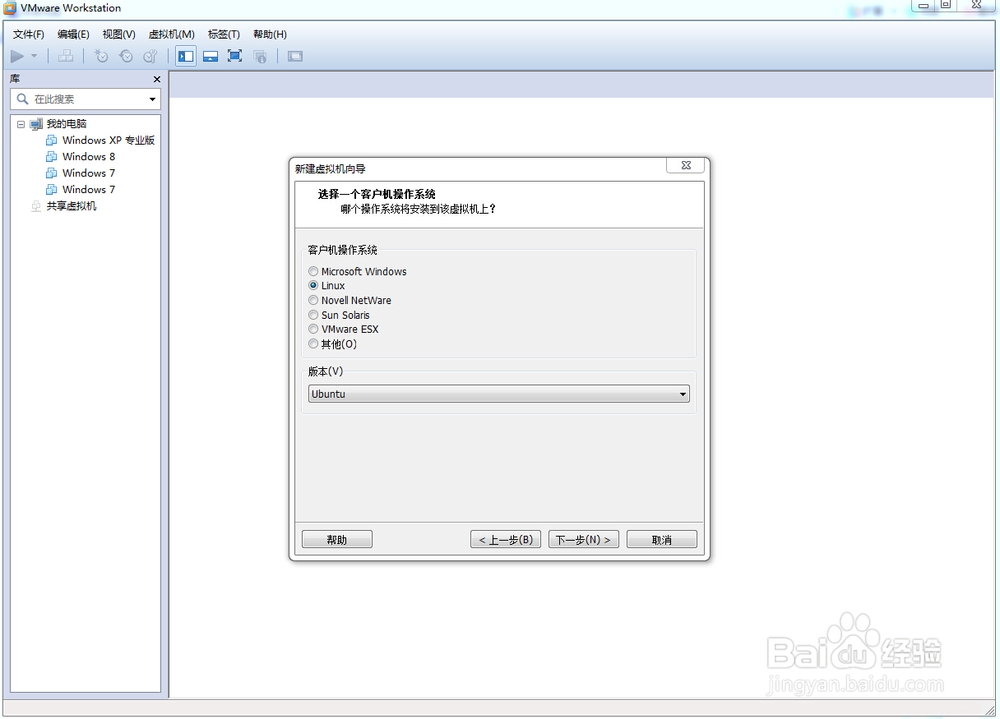Open the snapshot manager icon

click(151, 56)
